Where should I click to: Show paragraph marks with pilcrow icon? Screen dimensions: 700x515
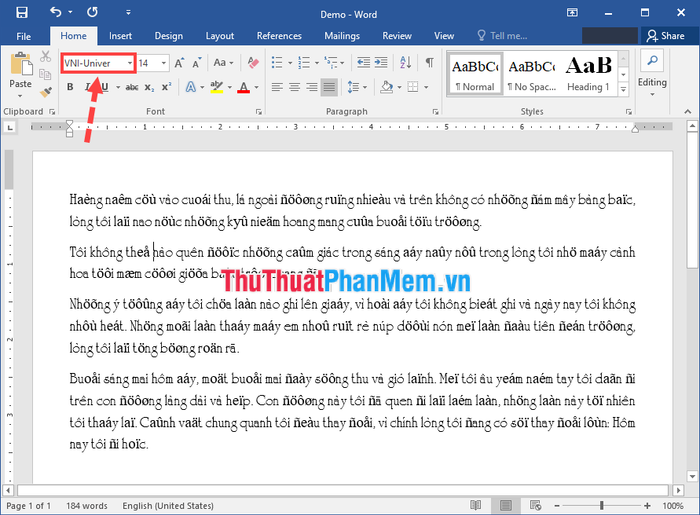tap(429, 63)
